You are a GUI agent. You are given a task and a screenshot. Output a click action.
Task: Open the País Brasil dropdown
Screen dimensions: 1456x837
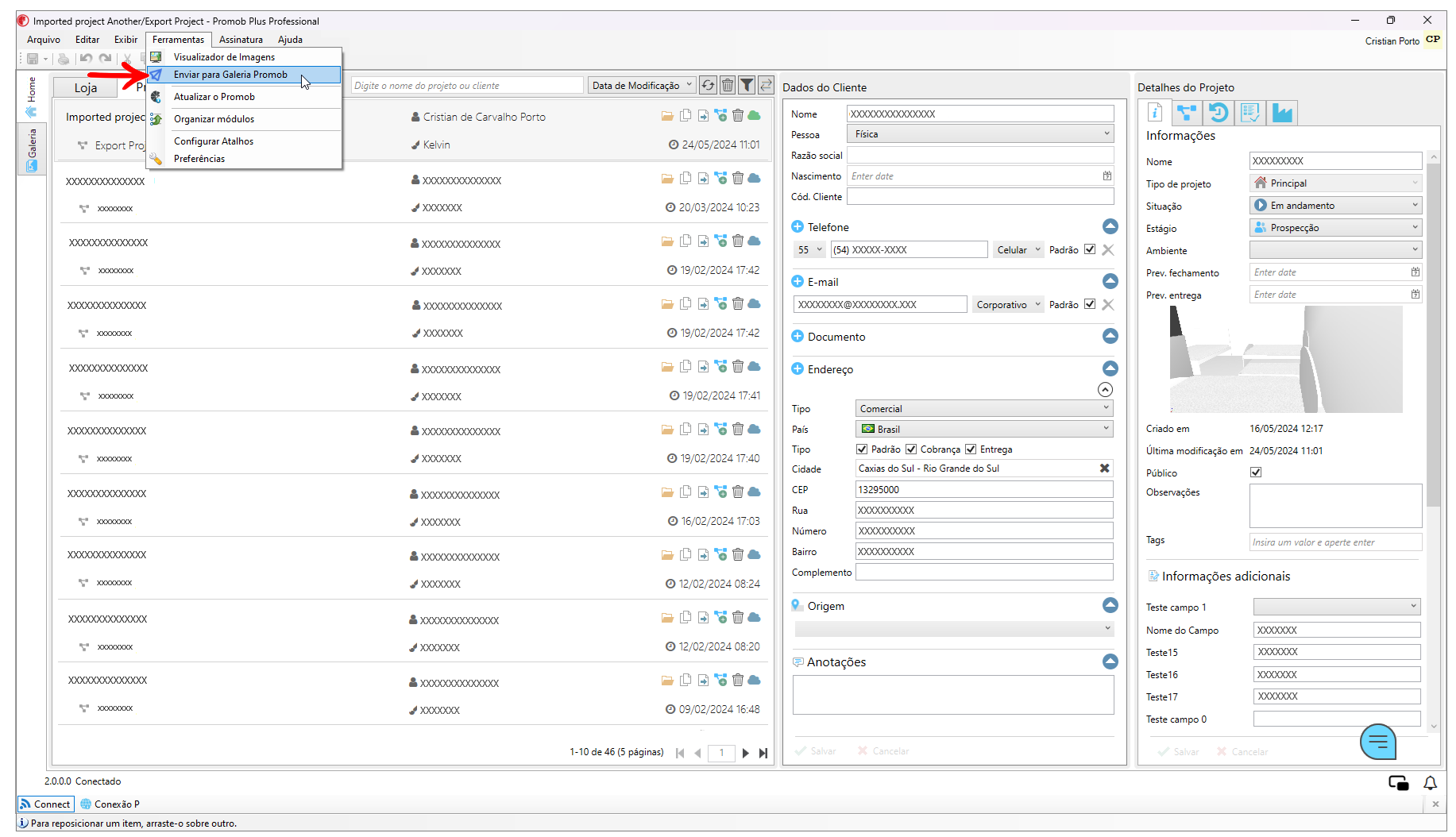tap(984, 430)
